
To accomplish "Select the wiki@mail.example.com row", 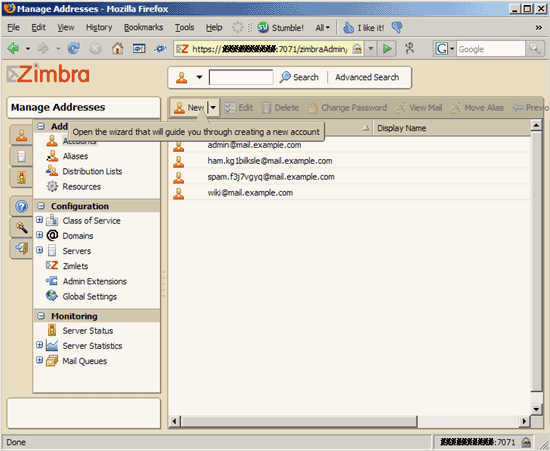I will (350, 193).
